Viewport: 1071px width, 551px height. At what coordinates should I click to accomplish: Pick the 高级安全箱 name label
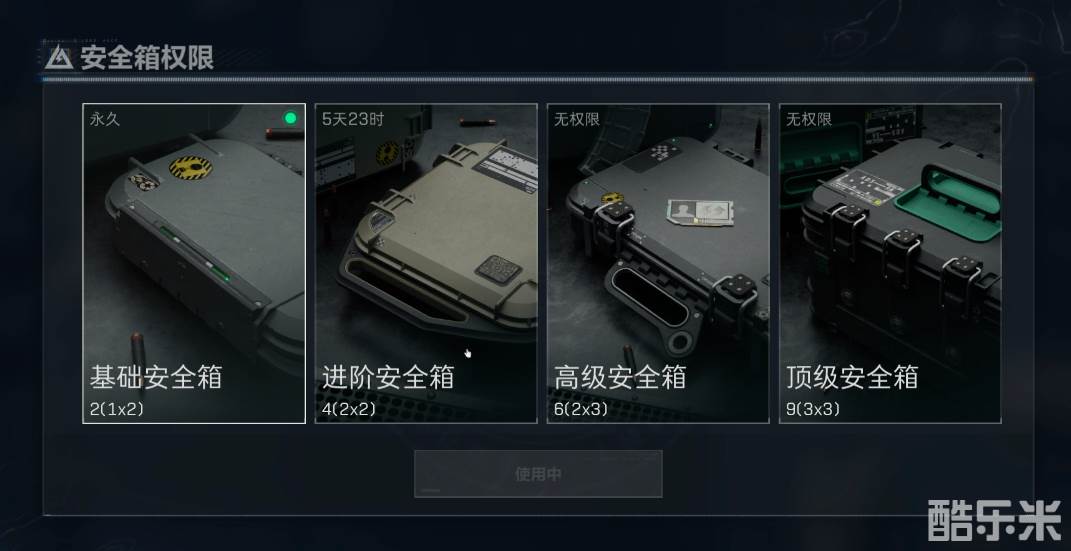[620, 377]
